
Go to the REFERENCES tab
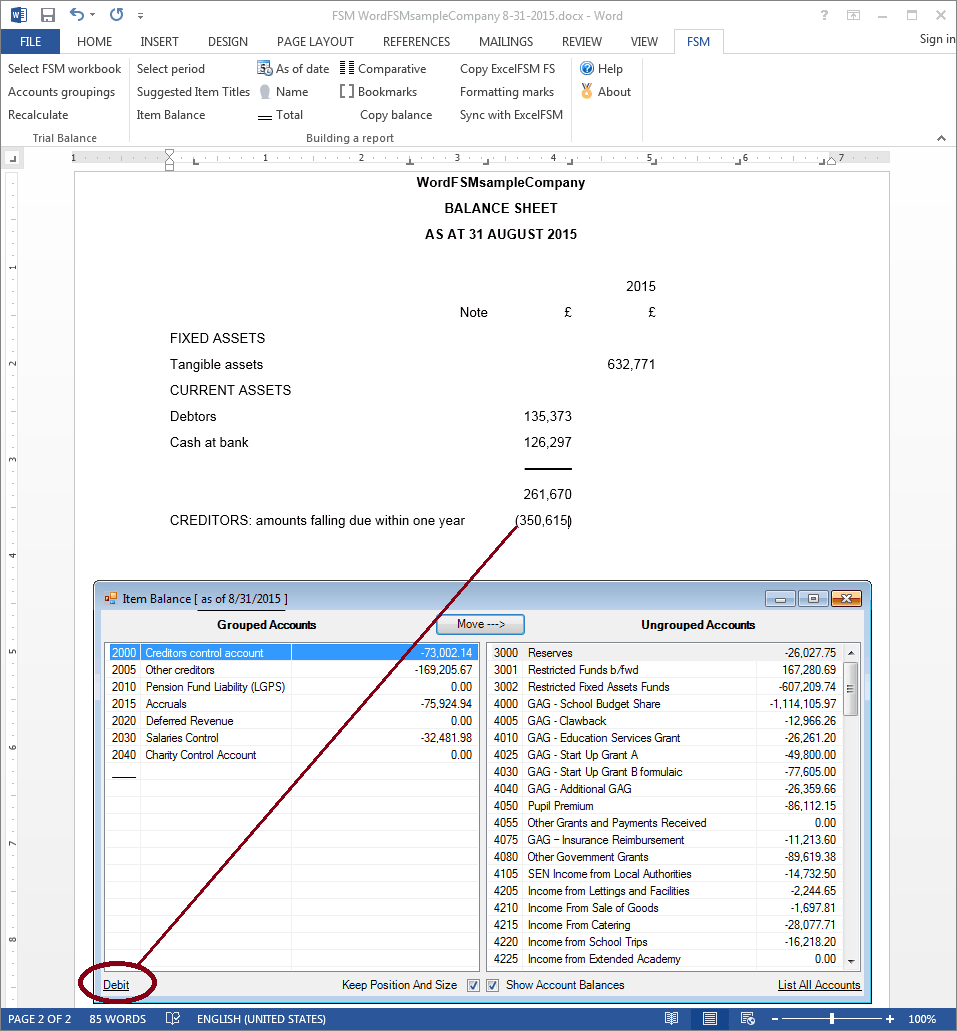(x=416, y=41)
